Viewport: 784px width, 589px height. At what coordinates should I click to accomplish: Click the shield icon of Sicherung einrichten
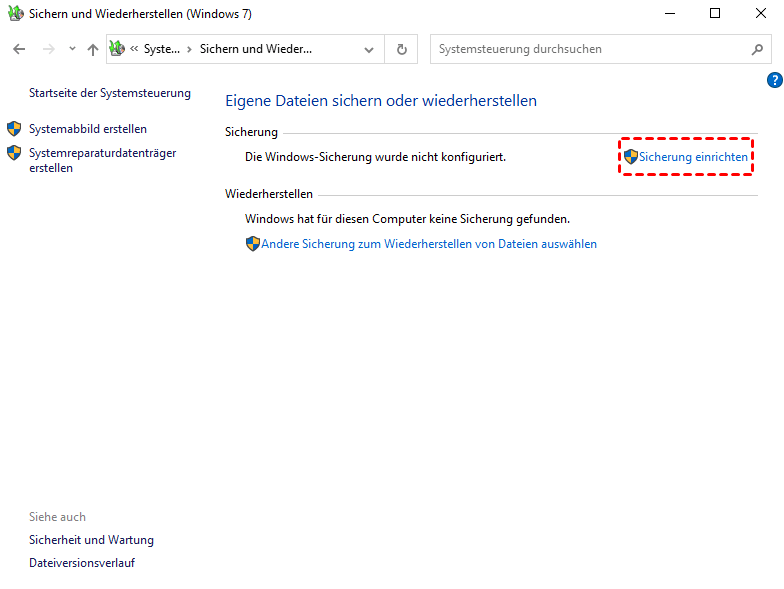pyautogui.click(x=631, y=156)
